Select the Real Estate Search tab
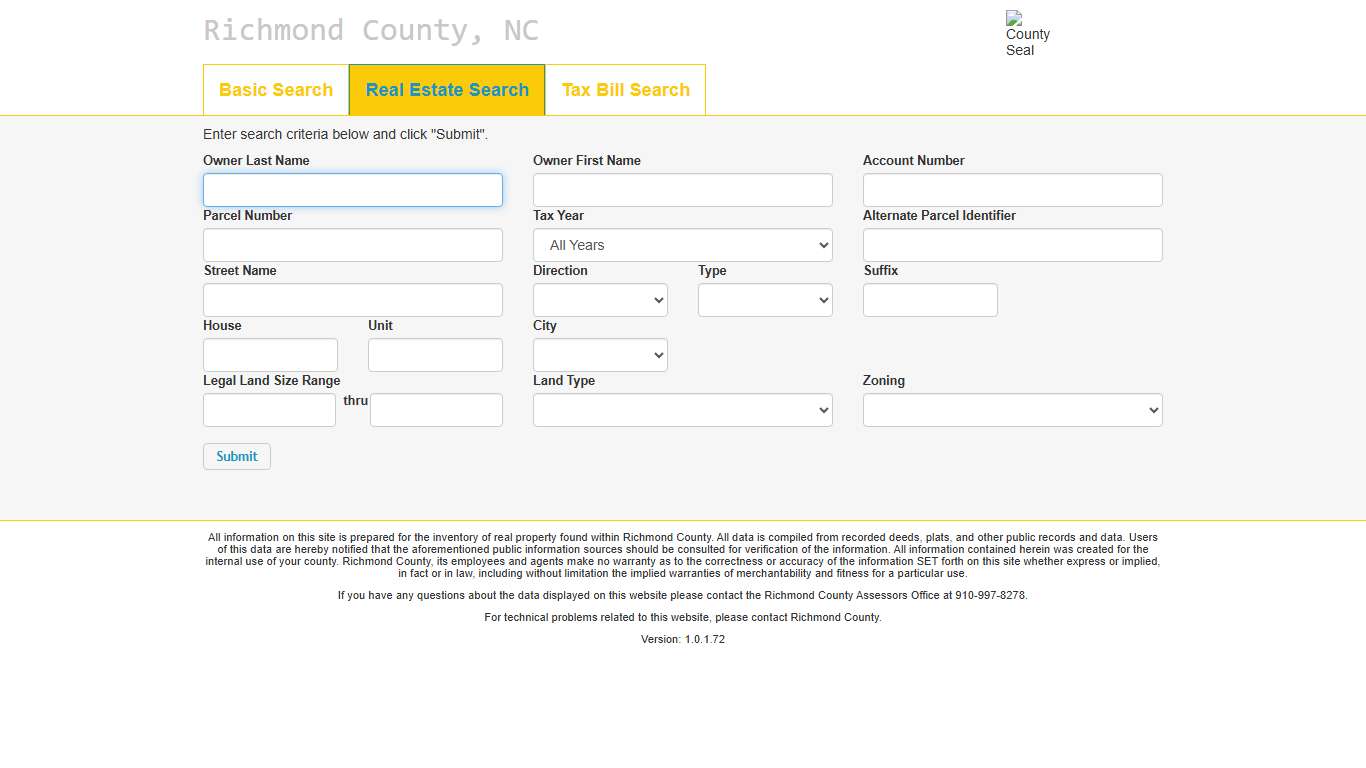 [x=447, y=90]
